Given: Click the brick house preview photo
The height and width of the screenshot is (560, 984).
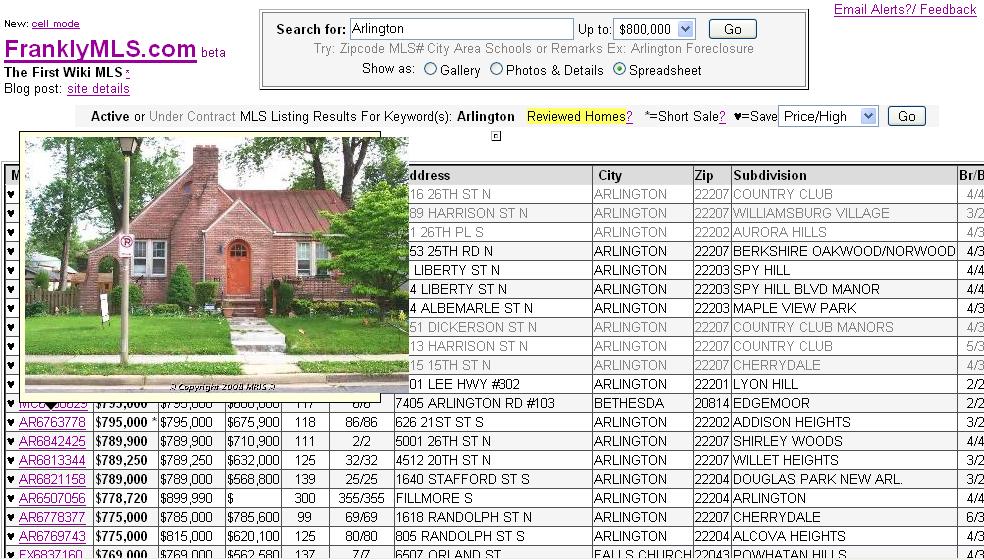Looking at the screenshot, I should point(217,265).
